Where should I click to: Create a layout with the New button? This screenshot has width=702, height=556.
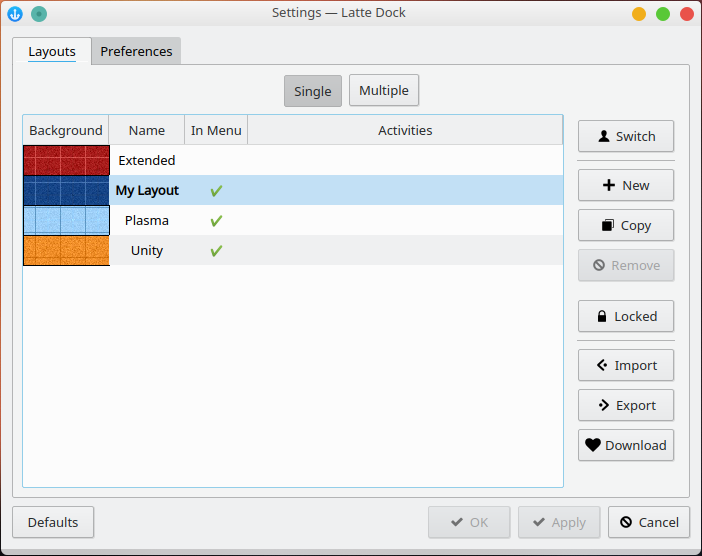[x=626, y=185]
